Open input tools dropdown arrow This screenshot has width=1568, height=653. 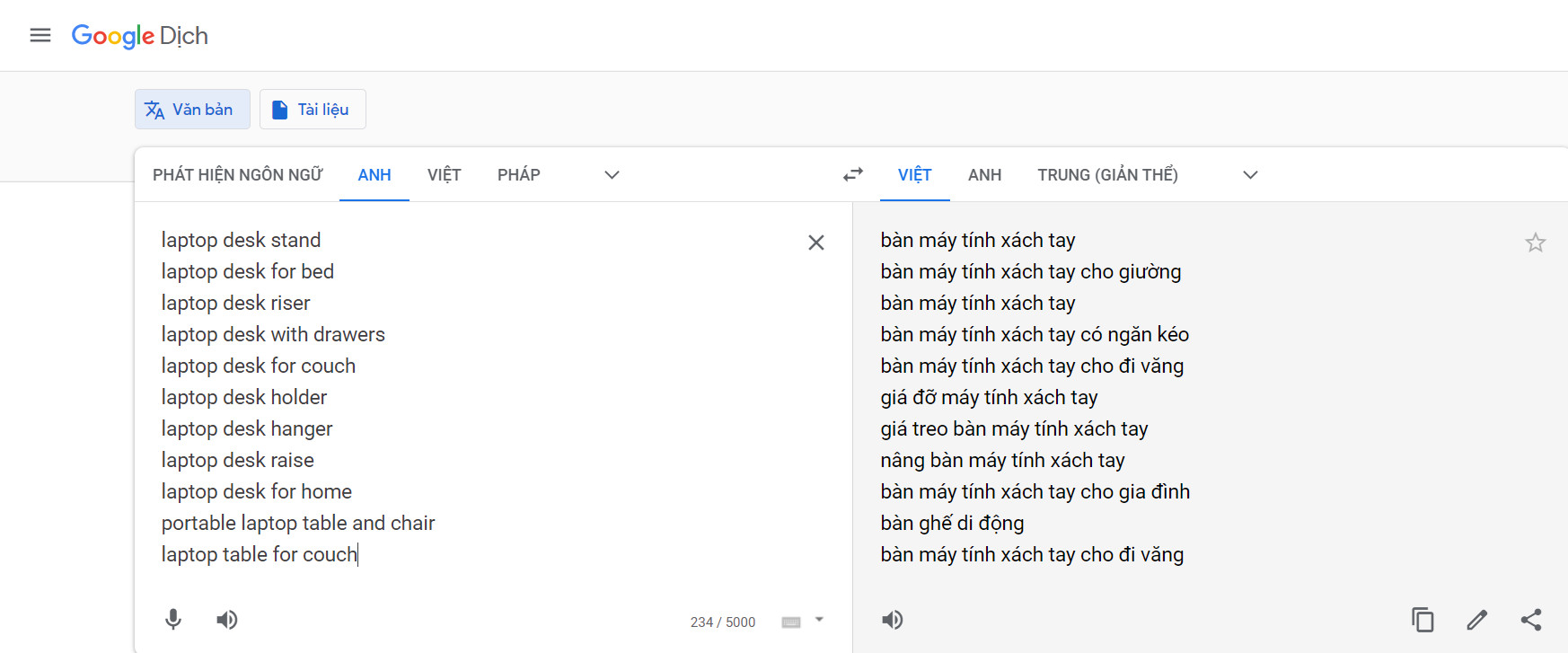click(819, 620)
